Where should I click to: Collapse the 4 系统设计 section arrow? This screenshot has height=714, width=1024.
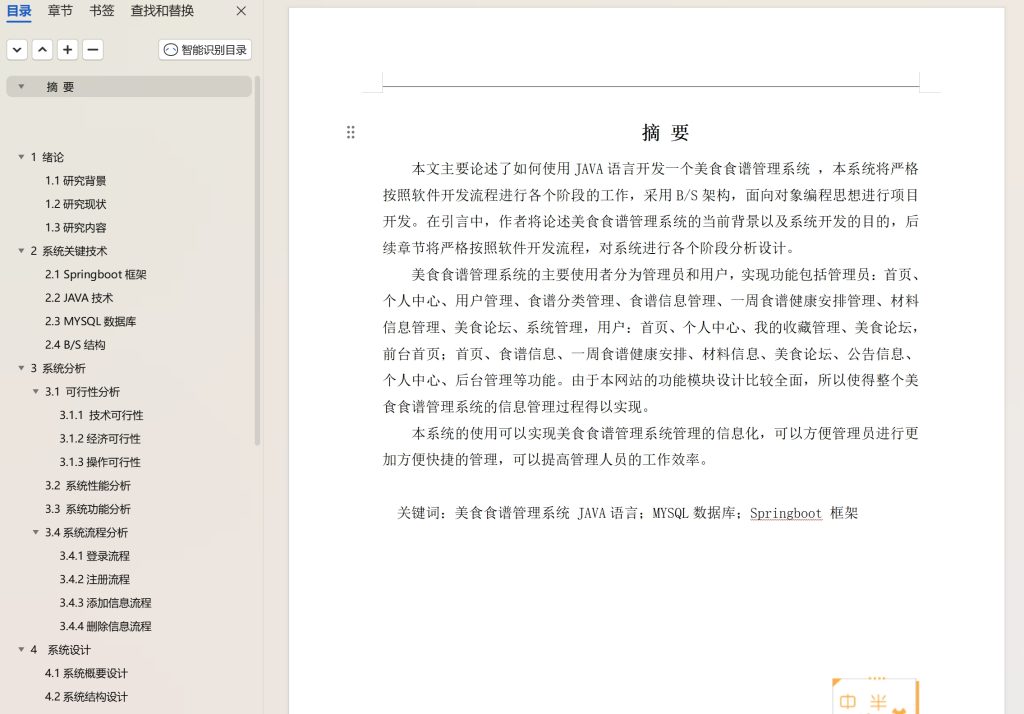tap(22, 650)
